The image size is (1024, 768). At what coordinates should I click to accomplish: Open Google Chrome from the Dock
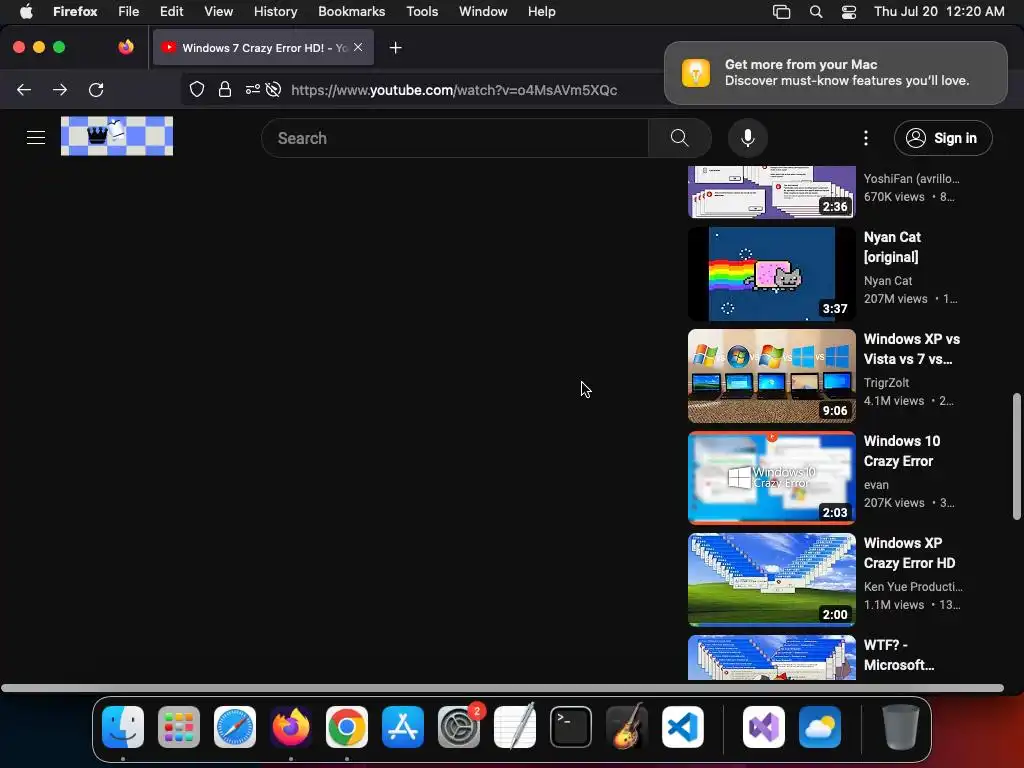click(347, 727)
